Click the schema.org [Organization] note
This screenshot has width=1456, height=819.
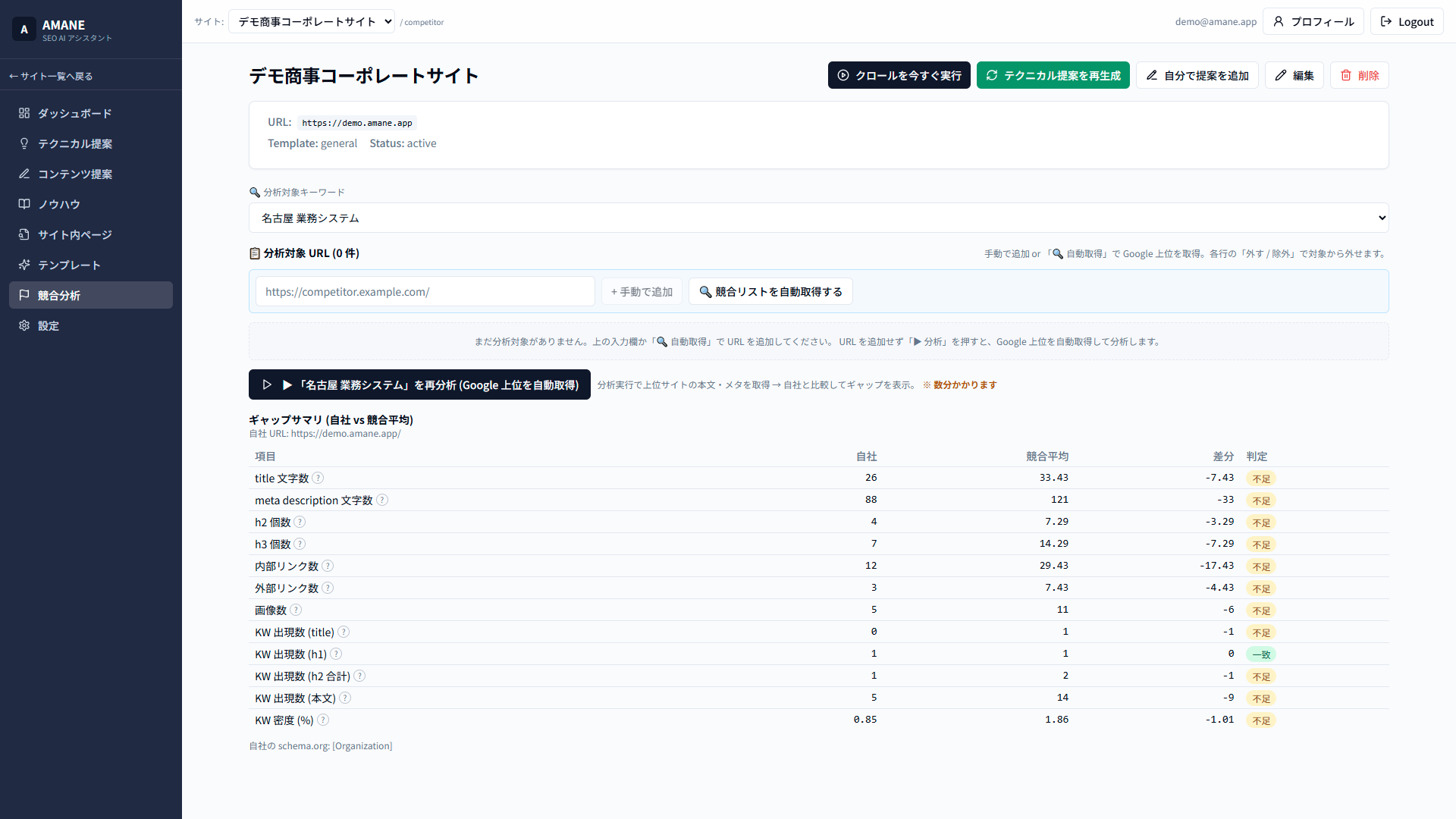[x=321, y=746]
